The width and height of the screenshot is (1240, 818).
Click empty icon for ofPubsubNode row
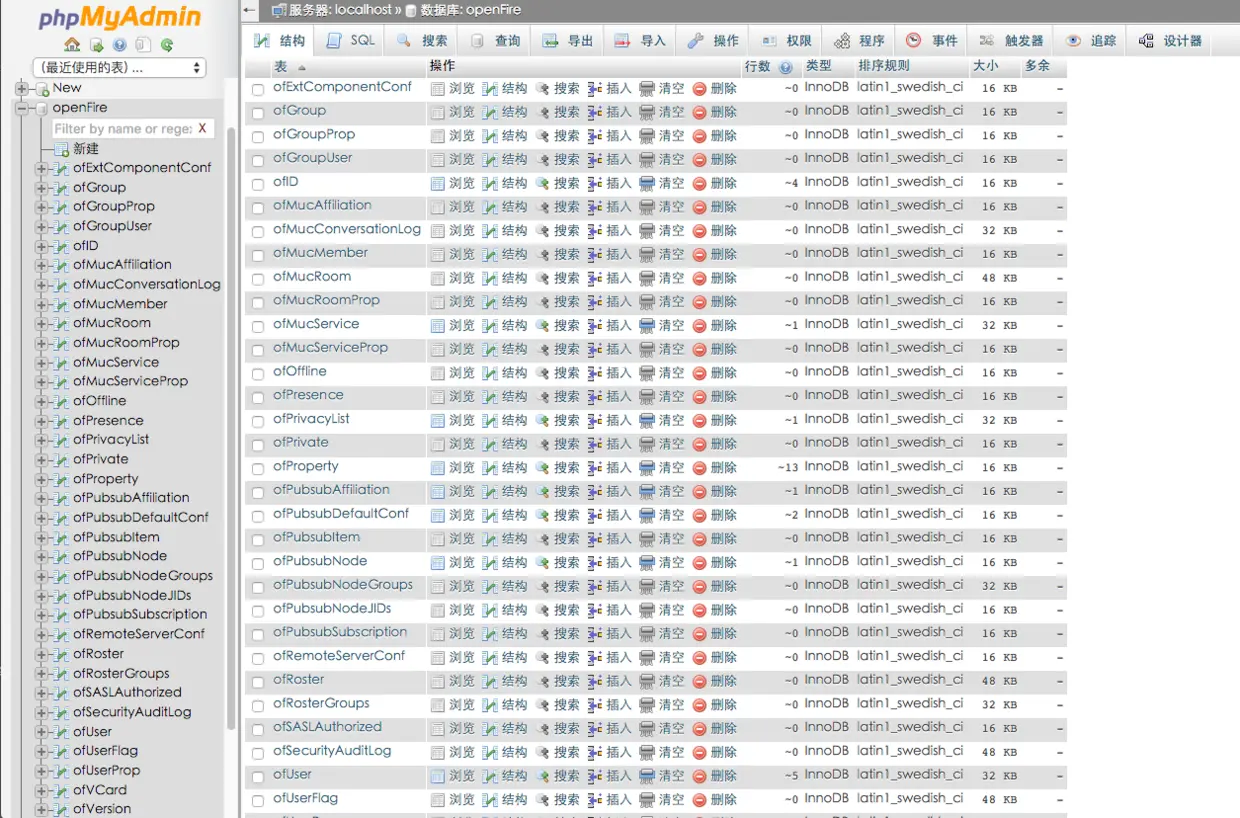pos(647,562)
